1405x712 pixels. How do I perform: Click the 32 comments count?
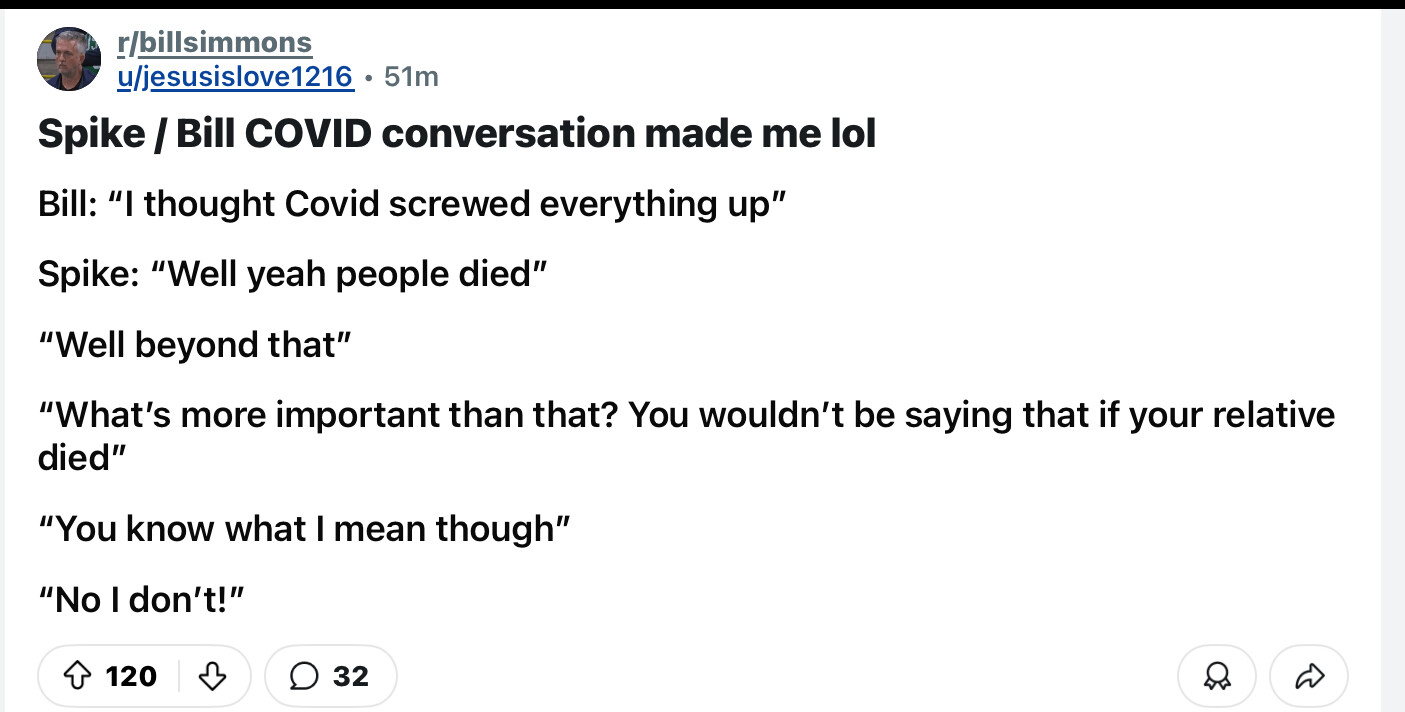coord(350,677)
